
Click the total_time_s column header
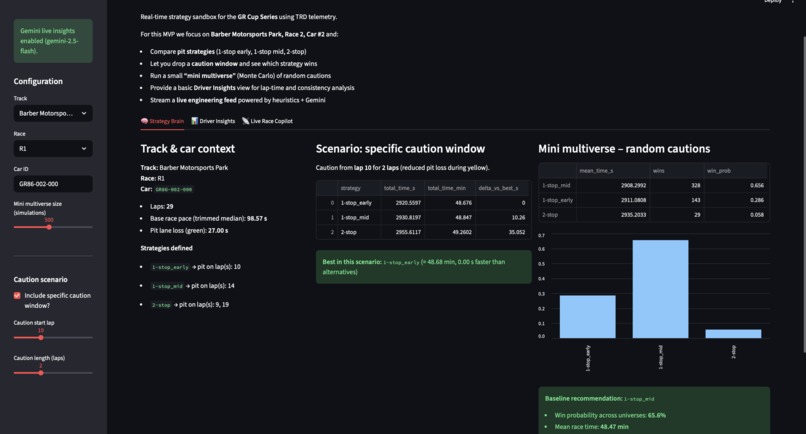pyautogui.click(x=402, y=188)
